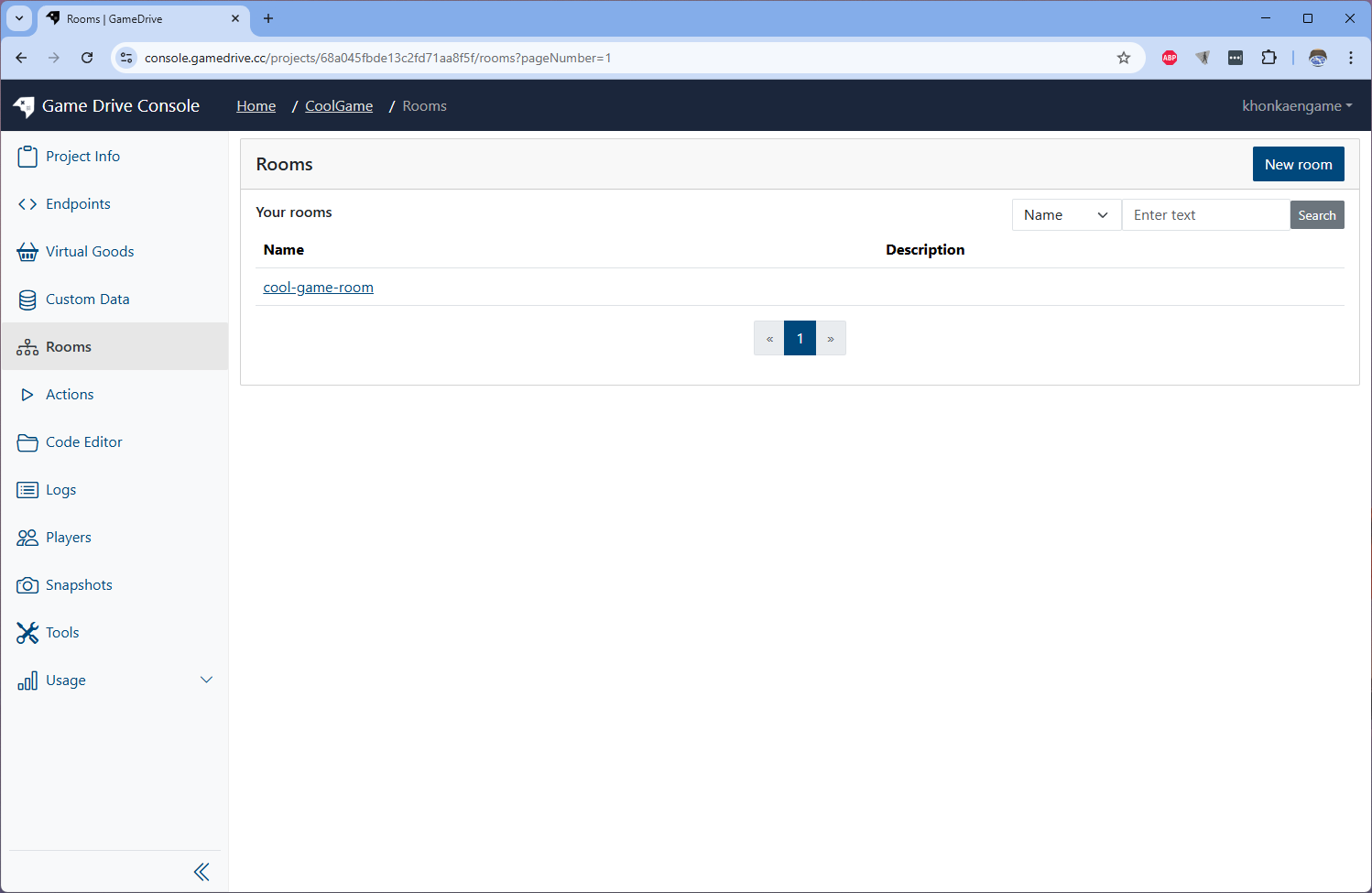The width and height of the screenshot is (1372, 893).
Task: Click the New room button
Action: pyautogui.click(x=1298, y=165)
